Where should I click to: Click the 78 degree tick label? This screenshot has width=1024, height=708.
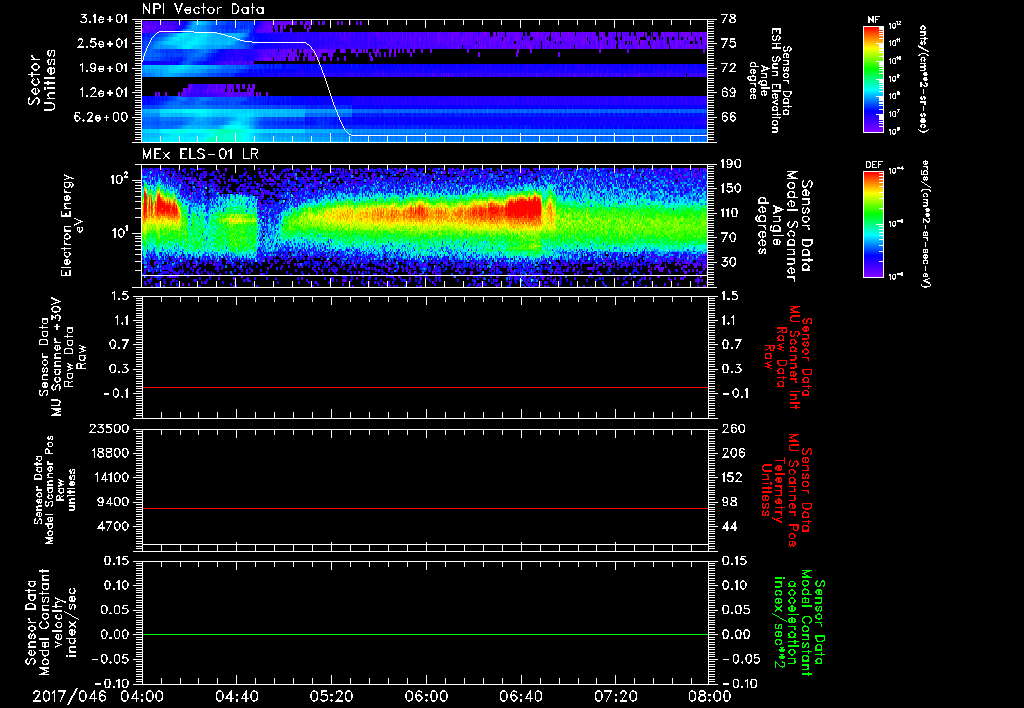point(729,19)
